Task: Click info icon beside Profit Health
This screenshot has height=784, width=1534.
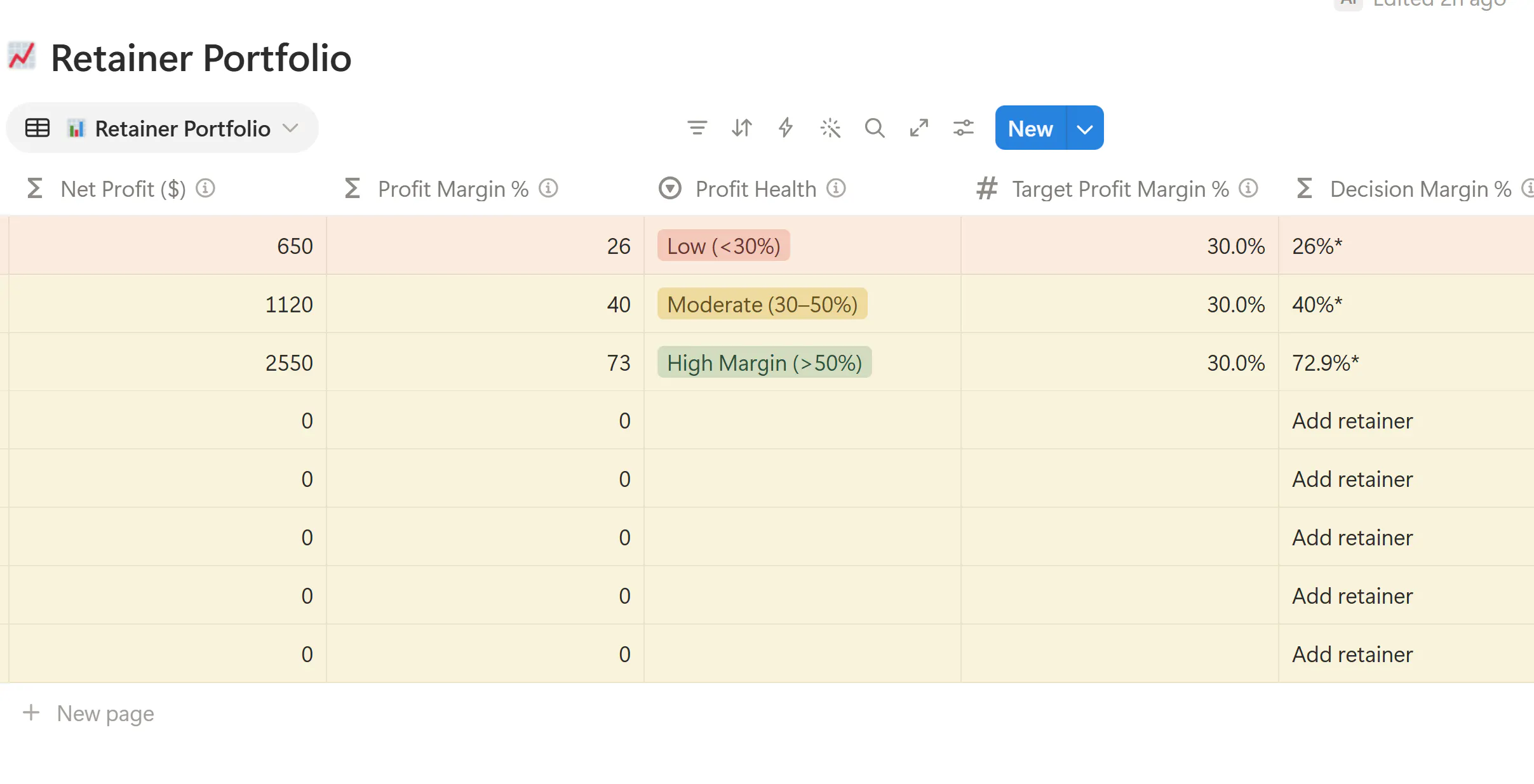Action: pos(836,189)
